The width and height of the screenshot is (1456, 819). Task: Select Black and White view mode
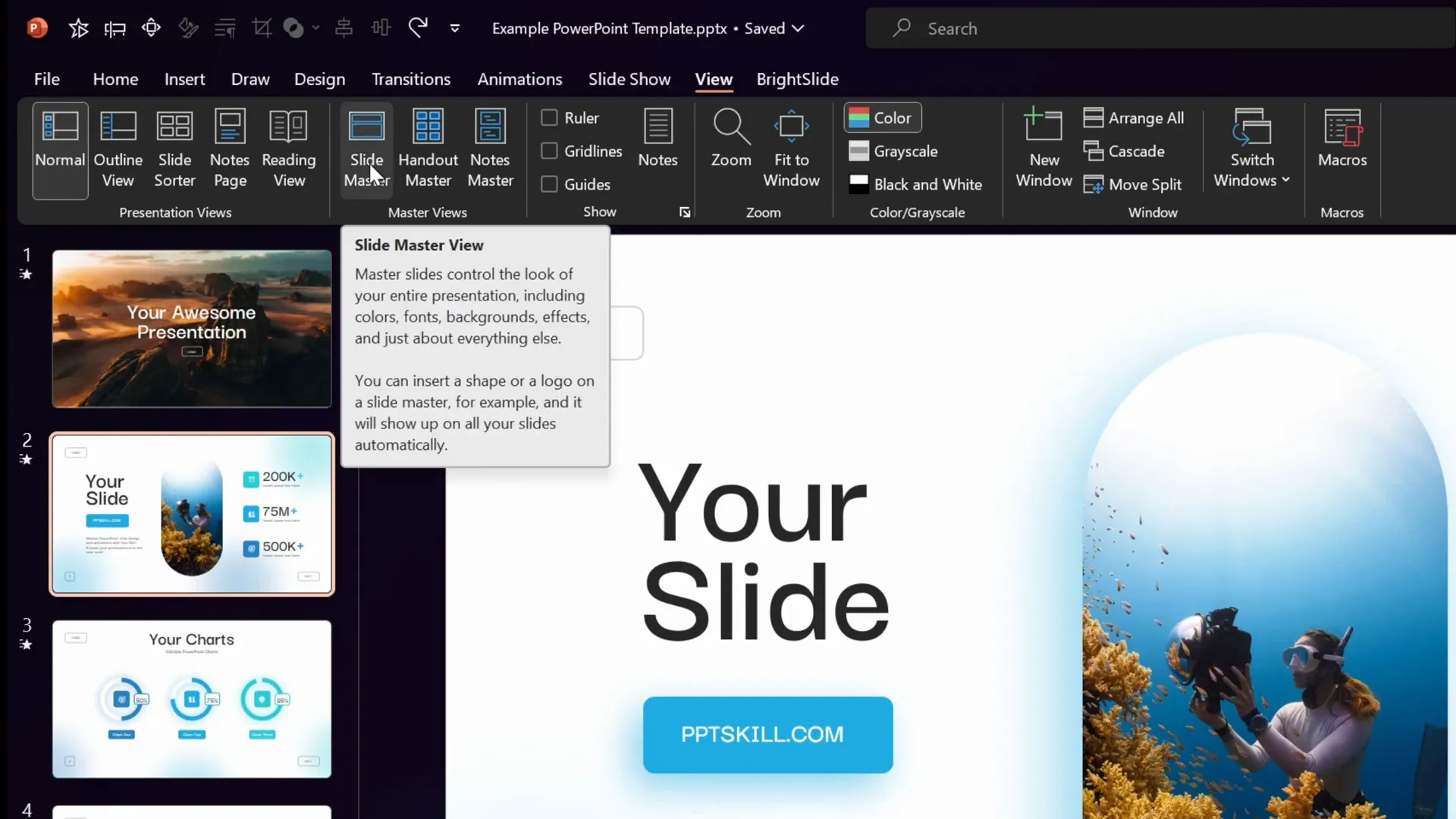coord(915,184)
